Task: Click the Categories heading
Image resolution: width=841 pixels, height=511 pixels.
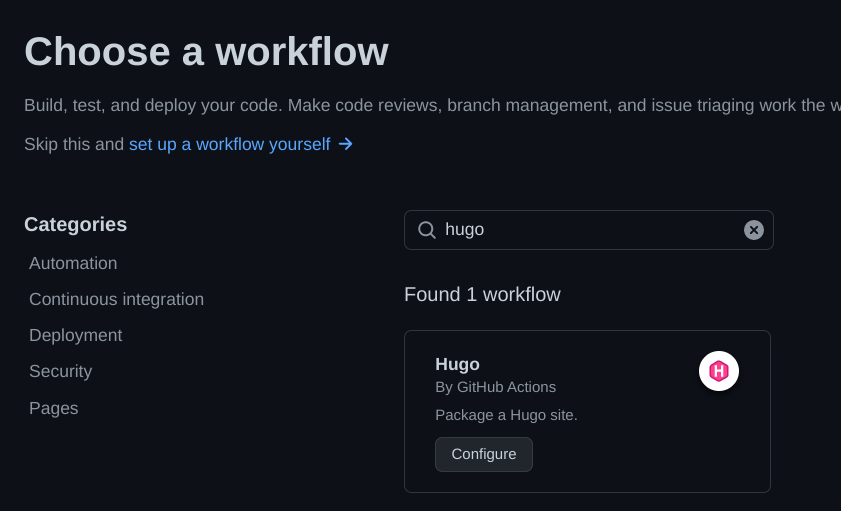Action: click(76, 224)
